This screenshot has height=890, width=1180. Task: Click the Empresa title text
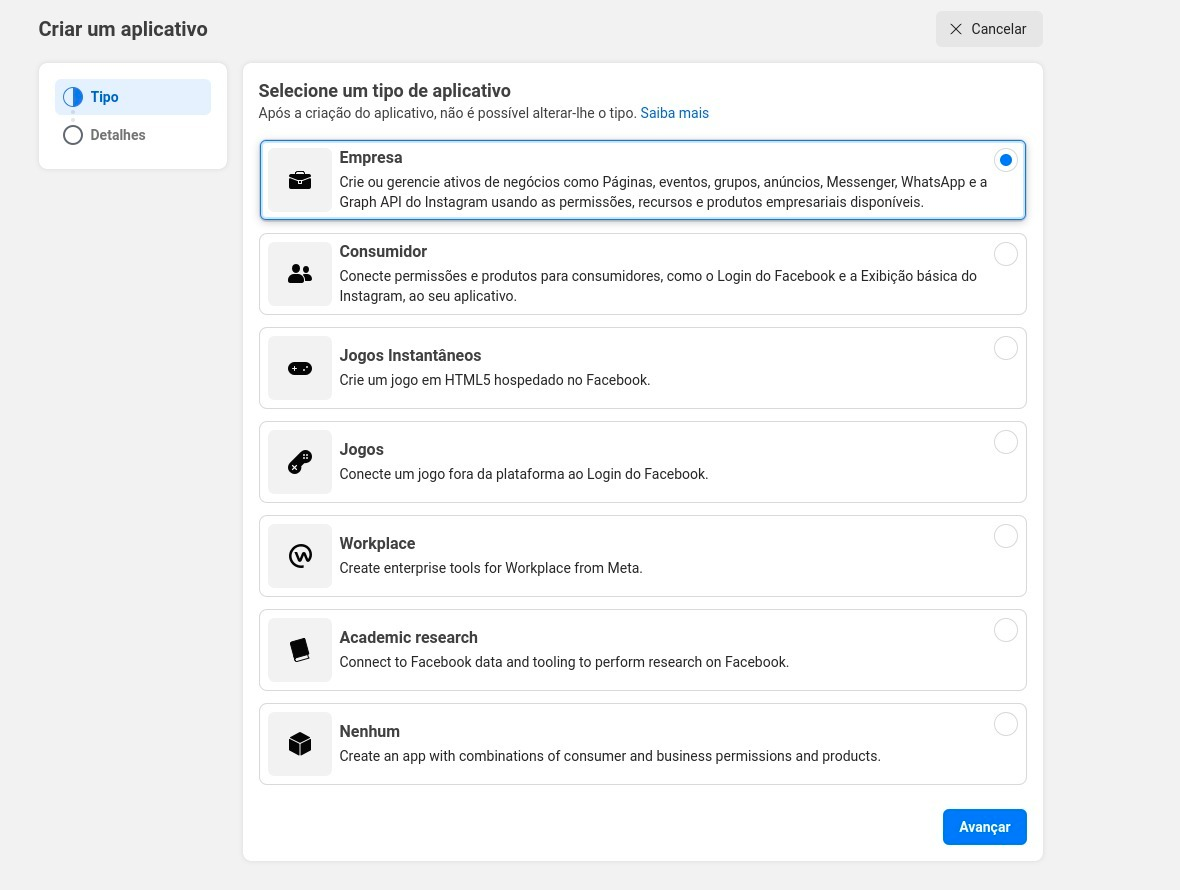(370, 157)
